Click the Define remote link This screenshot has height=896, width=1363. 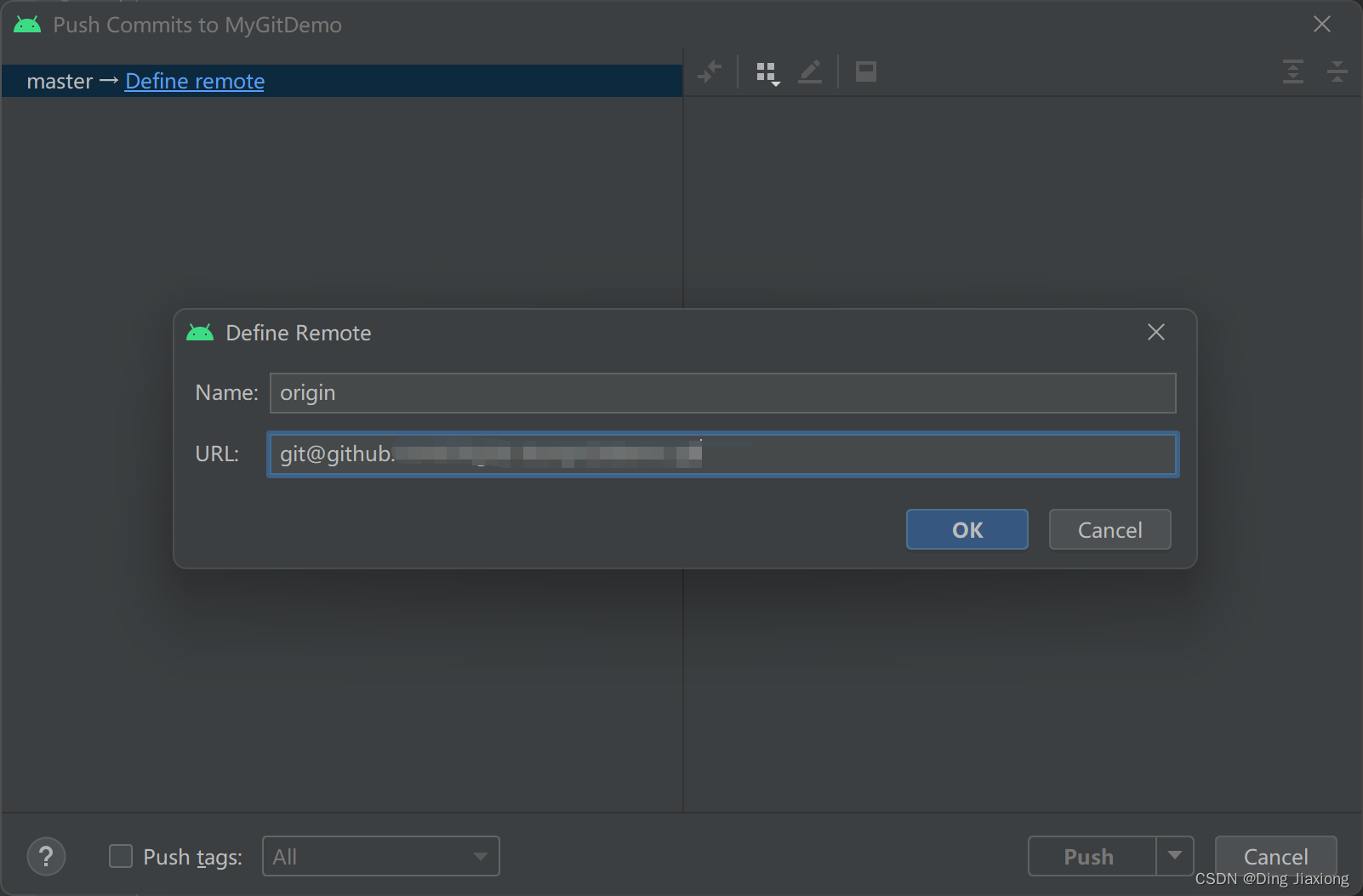point(195,81)
